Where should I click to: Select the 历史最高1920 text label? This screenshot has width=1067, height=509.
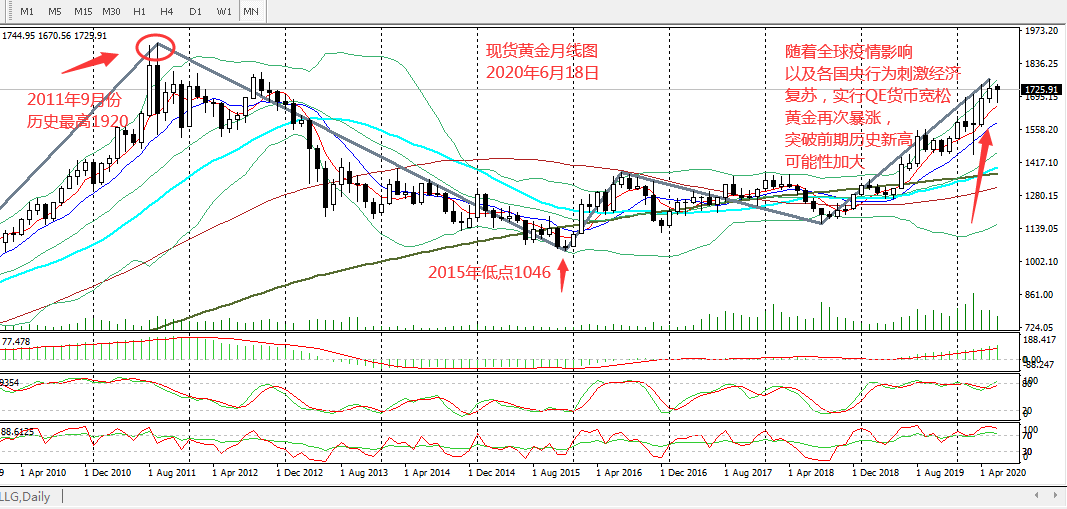(78, 122)
